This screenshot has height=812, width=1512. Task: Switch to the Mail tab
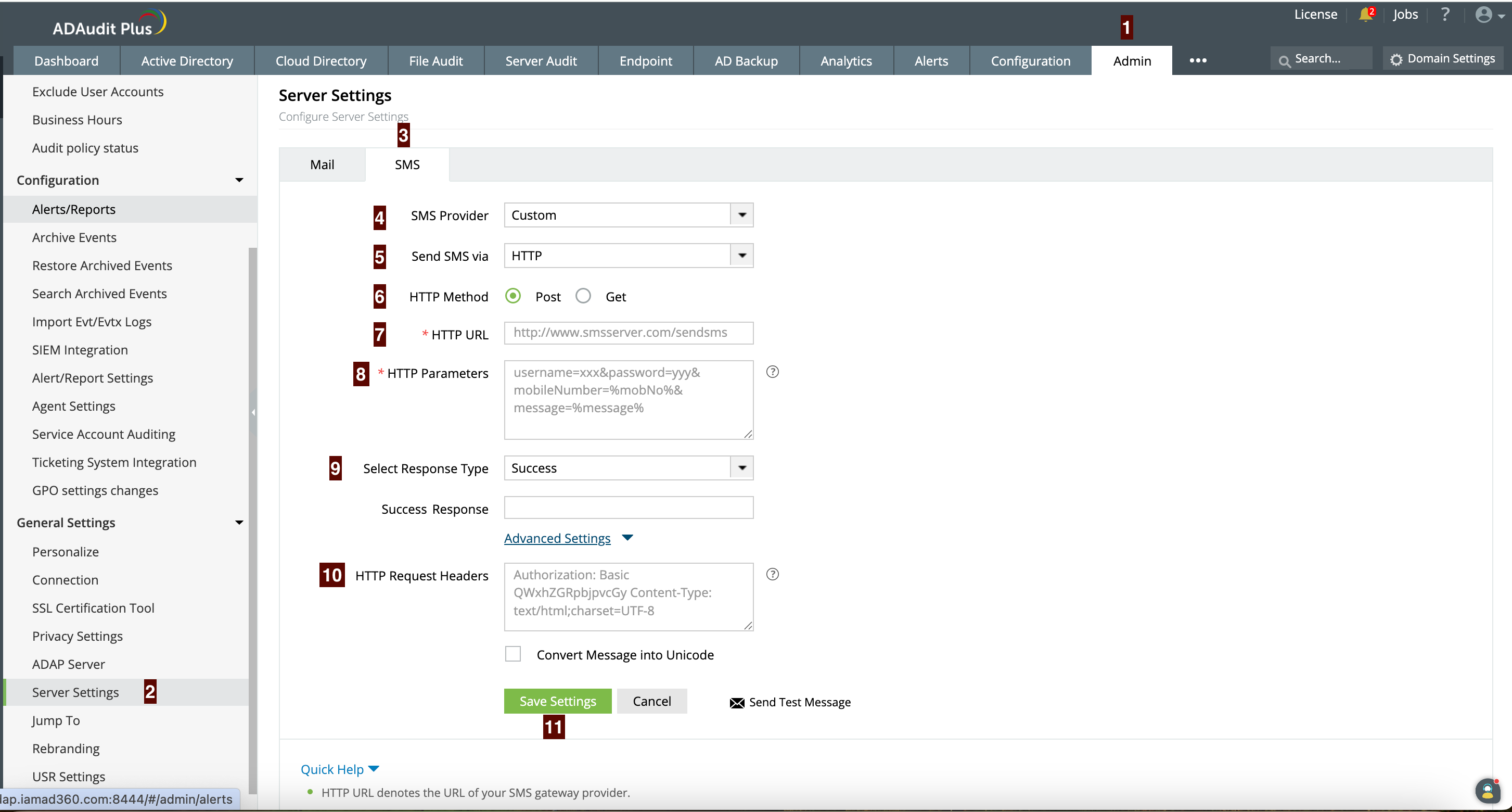(x=322, y=164)
